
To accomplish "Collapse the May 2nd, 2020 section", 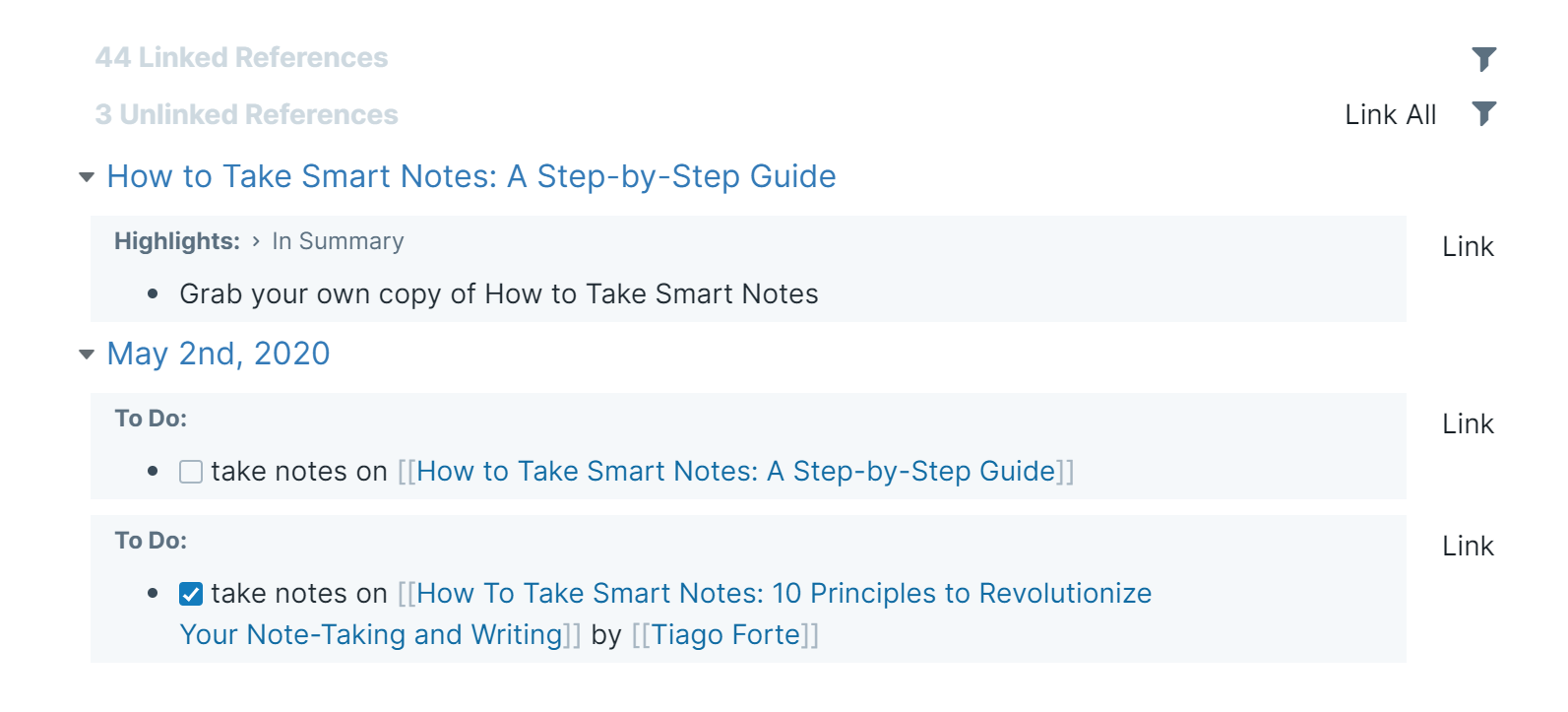I will click(87, 355).
